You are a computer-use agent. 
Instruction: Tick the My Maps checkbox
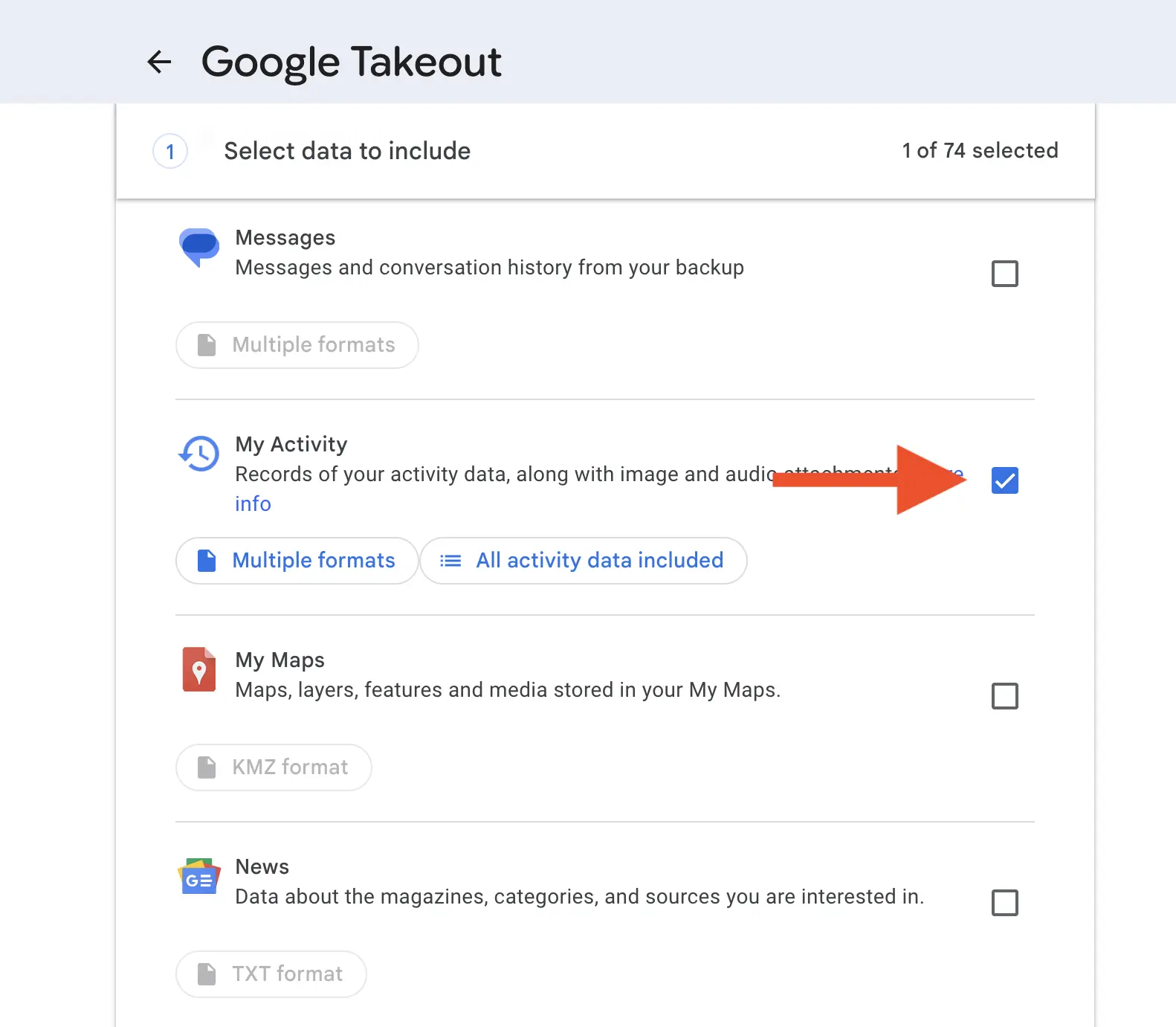point(1004,696)
